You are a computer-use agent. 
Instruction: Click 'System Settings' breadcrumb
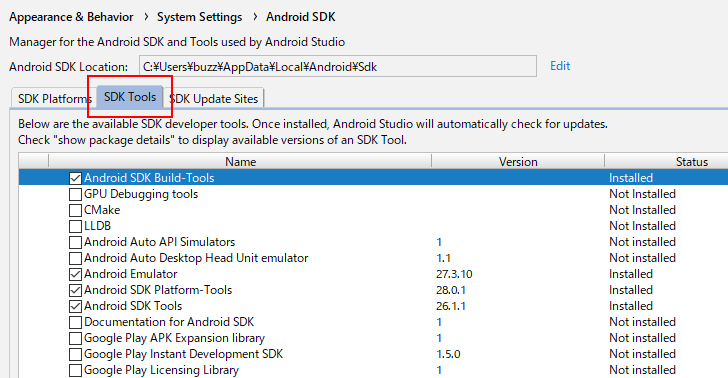click(x=200, y=17)
